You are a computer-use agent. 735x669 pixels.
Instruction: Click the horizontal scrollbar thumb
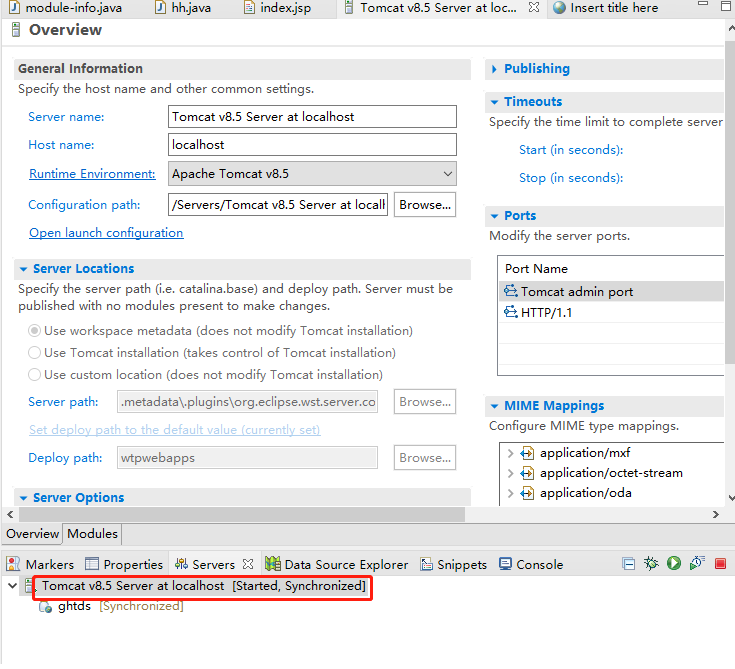pyautogui.click(x=241, y=514)
